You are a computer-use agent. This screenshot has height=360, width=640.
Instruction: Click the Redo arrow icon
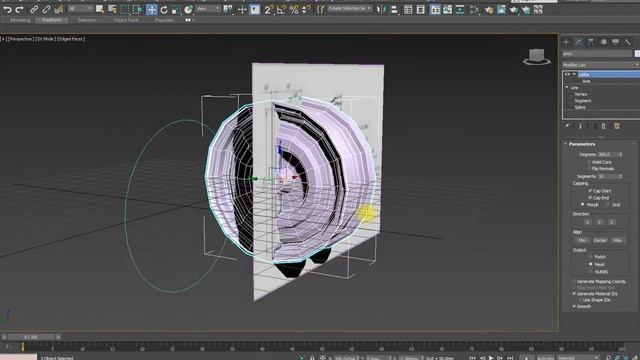pyautogui.click(x=19, y=9)
